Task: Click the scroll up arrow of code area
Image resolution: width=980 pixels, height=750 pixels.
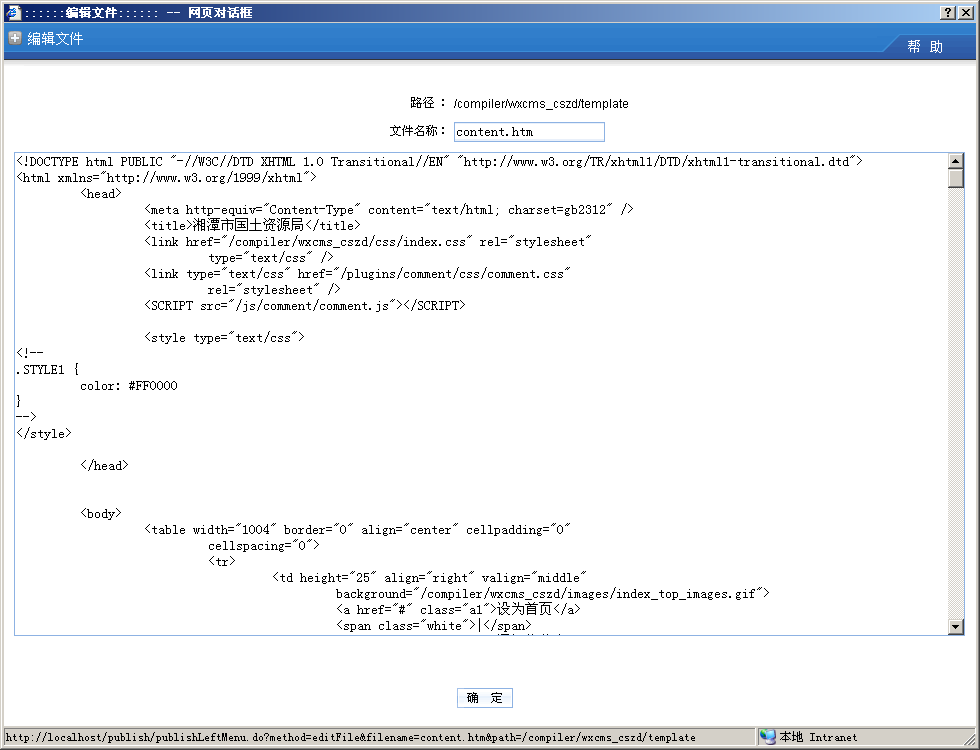Action: [x=956, y=161]
